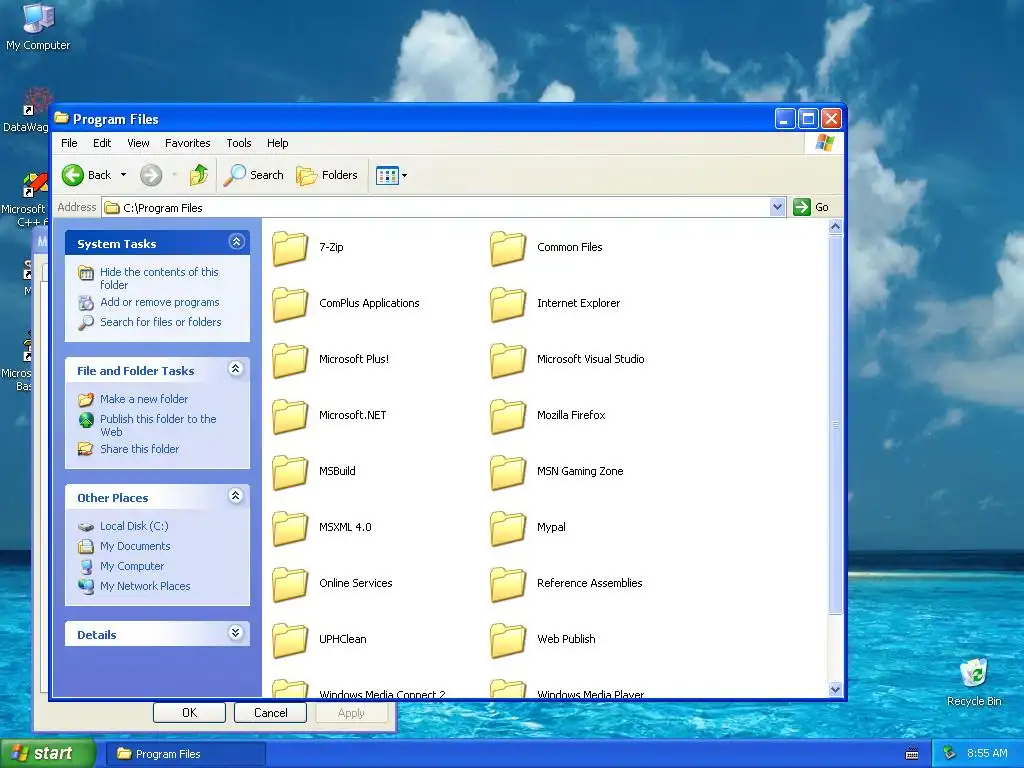Click the scrollbar down arrow
This screenshot has height=768, width=1024.
point(835,689)
